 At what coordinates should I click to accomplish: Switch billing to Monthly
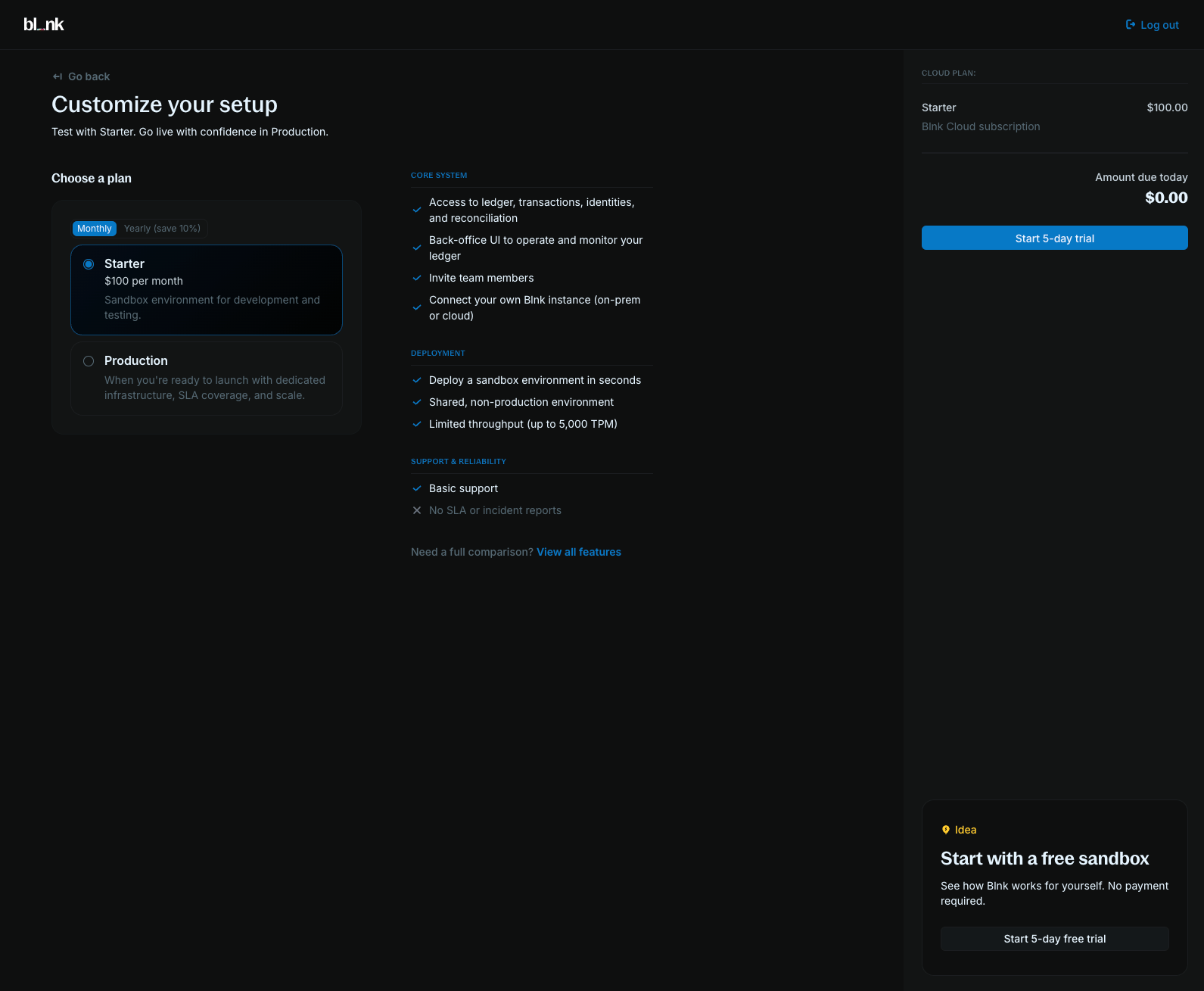click(95, 229)
